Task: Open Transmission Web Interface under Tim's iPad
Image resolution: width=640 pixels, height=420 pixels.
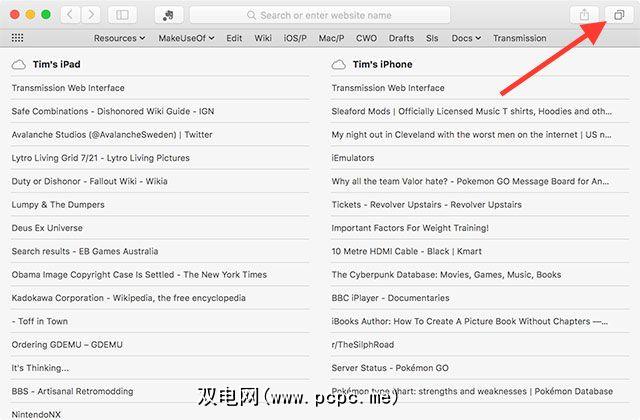Action: pos(160,88)
